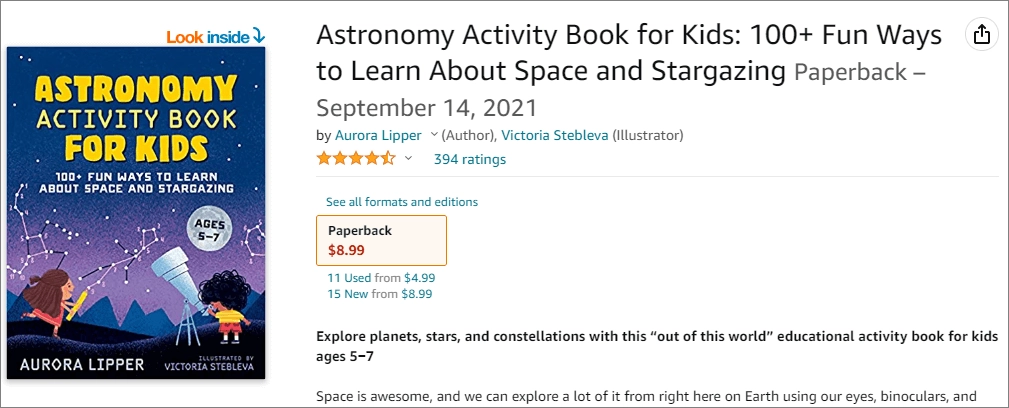Select the Paperback $8.99 format option
1009x408 pixels.
[x=381, y=240]
